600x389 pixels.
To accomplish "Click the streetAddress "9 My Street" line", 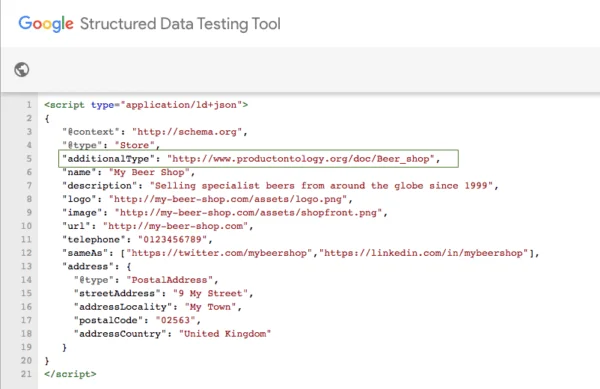I will click(x=163, y=293).
